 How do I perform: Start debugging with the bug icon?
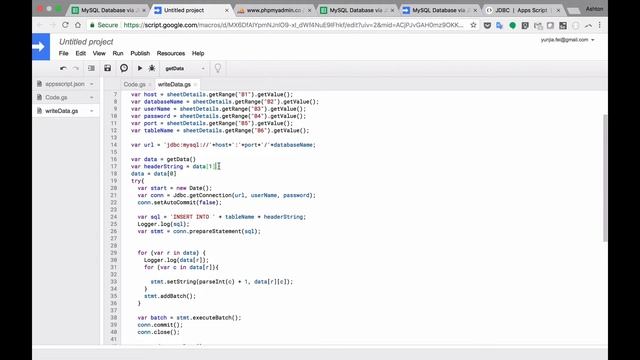[x=152, y=68]
